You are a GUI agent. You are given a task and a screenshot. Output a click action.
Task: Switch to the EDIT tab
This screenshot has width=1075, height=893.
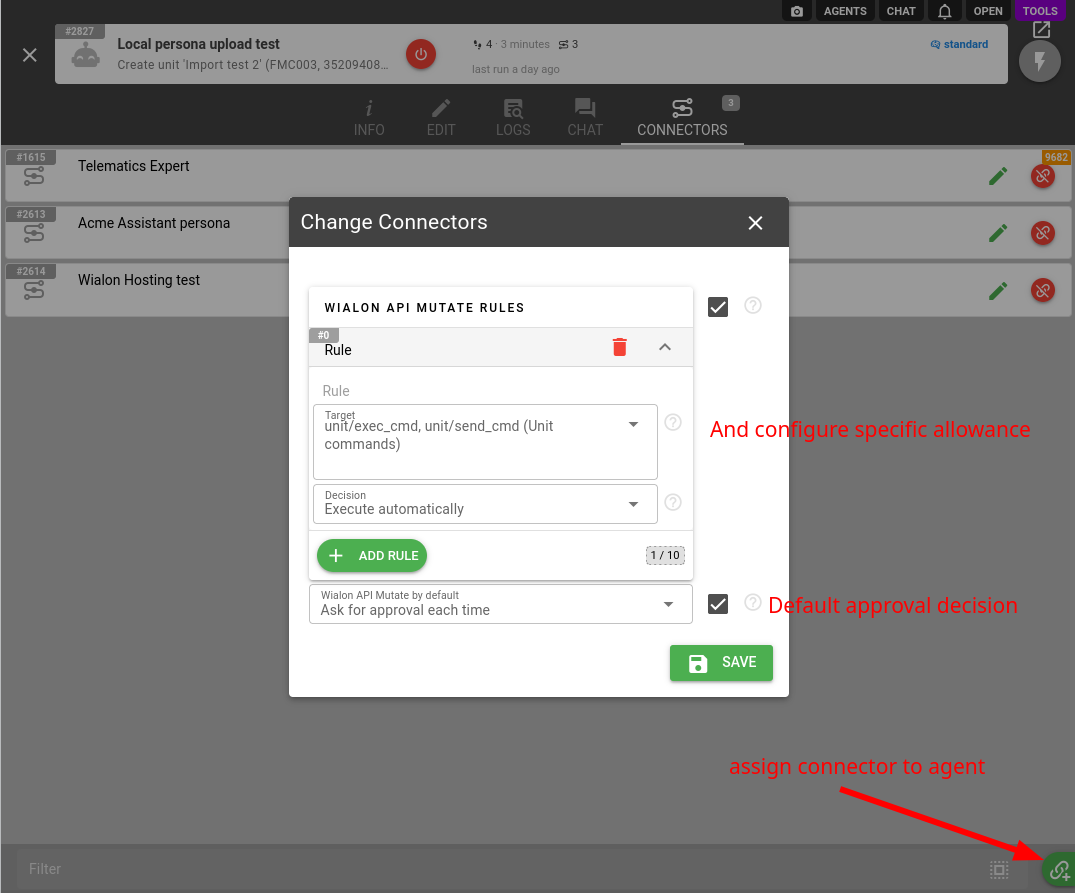pyautogui.click(x=441, y=118)
